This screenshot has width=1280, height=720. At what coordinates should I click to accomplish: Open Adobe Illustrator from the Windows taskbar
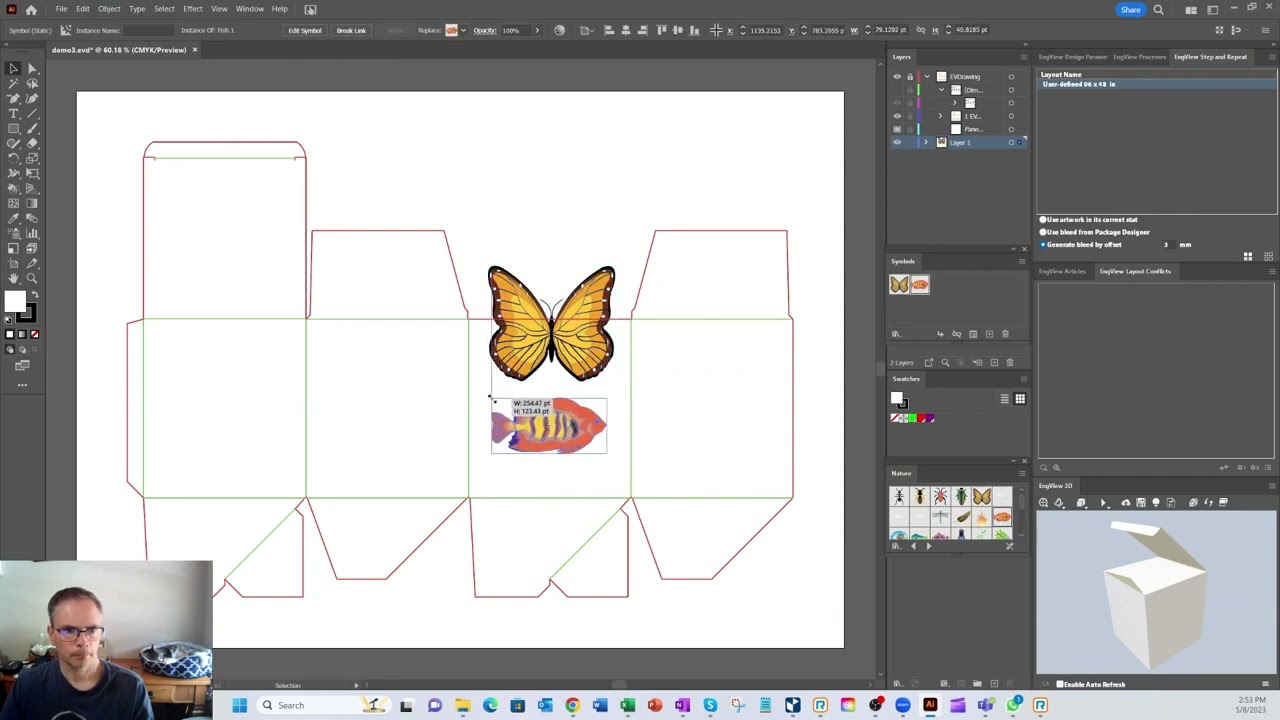(x=929, y=705)
